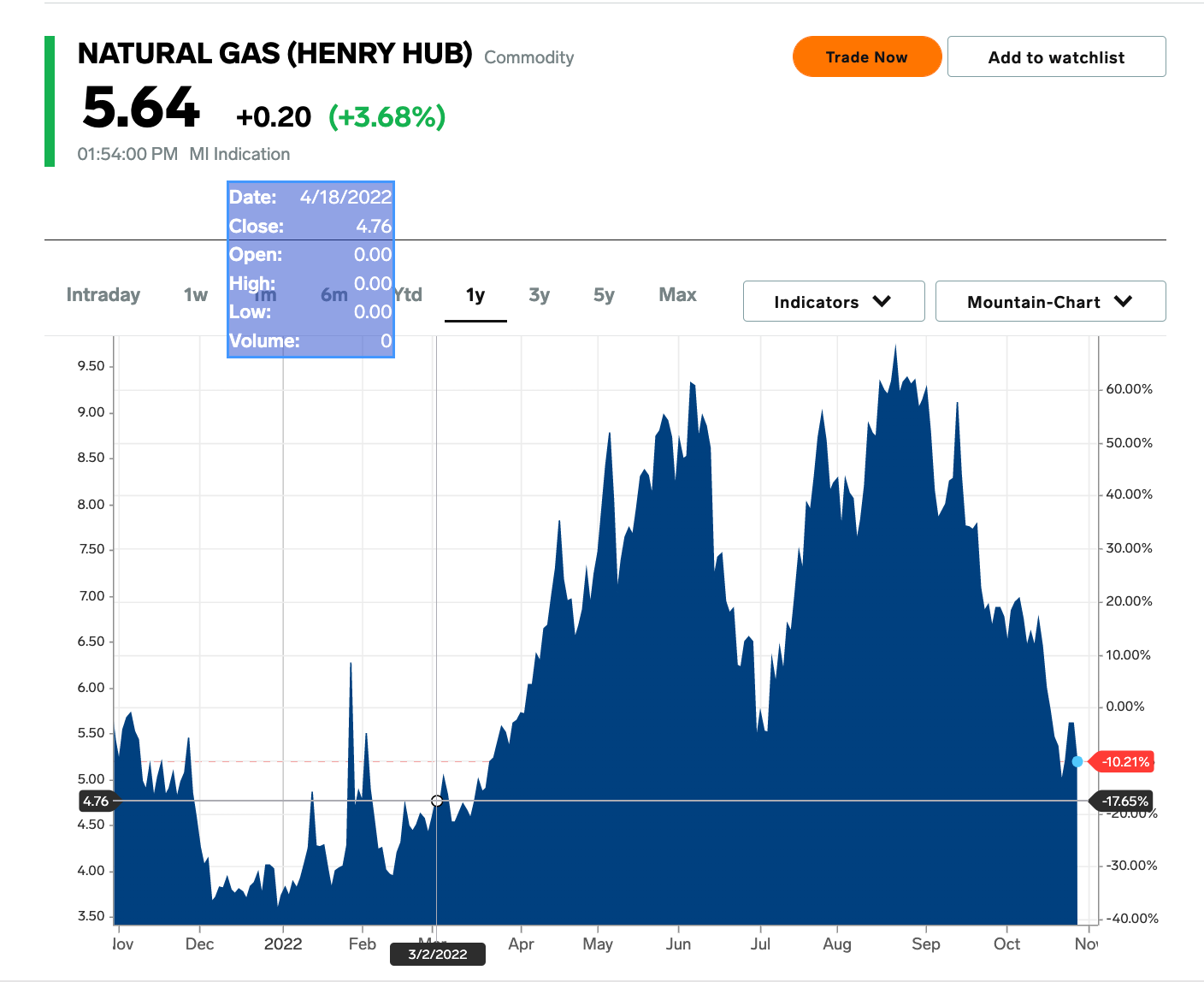Screen dimensions: 1204x982
Task: Click the light blue current-price dot
Action: tap(1077, 761)
